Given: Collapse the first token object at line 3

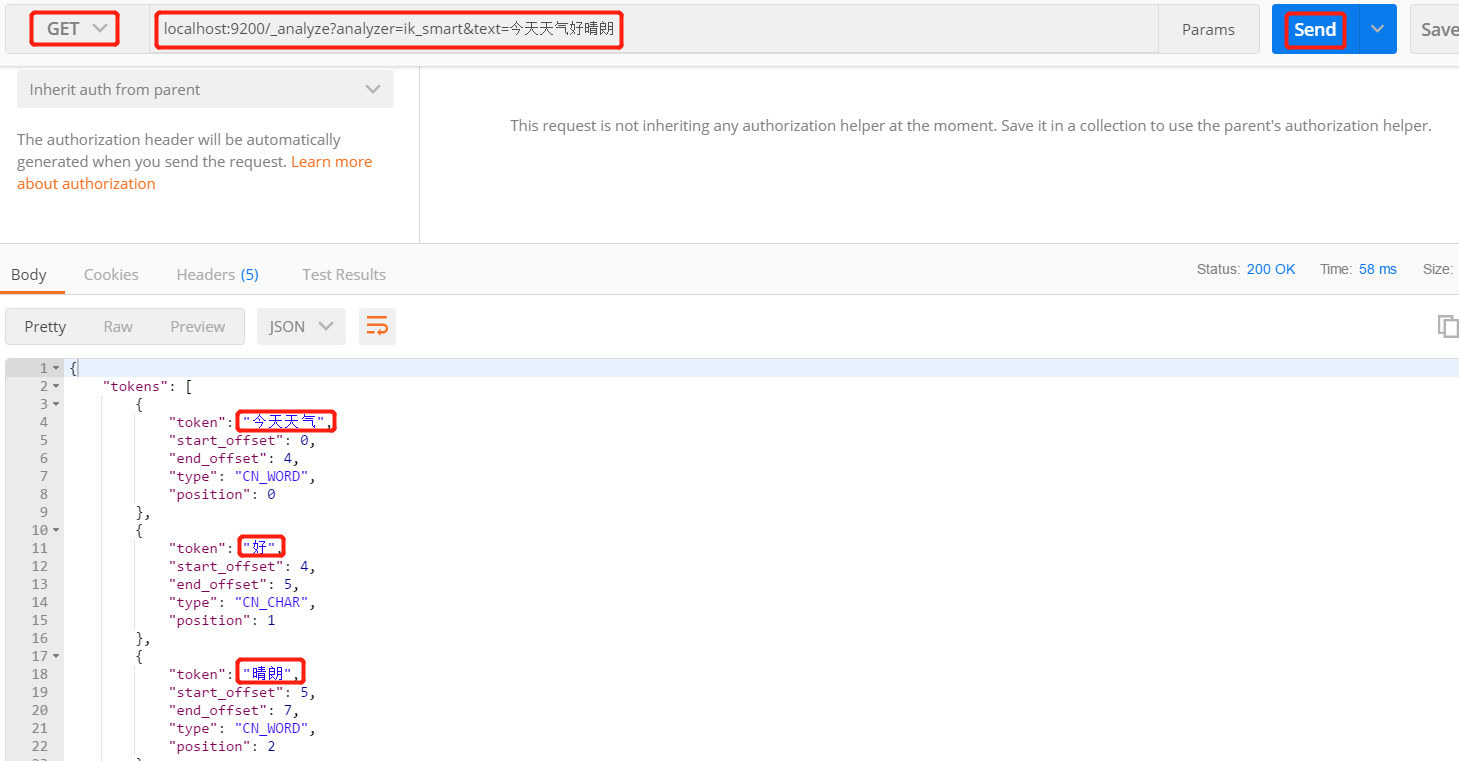Looking at the screenshot, I should pyautogui.click(x=56, y=404).
